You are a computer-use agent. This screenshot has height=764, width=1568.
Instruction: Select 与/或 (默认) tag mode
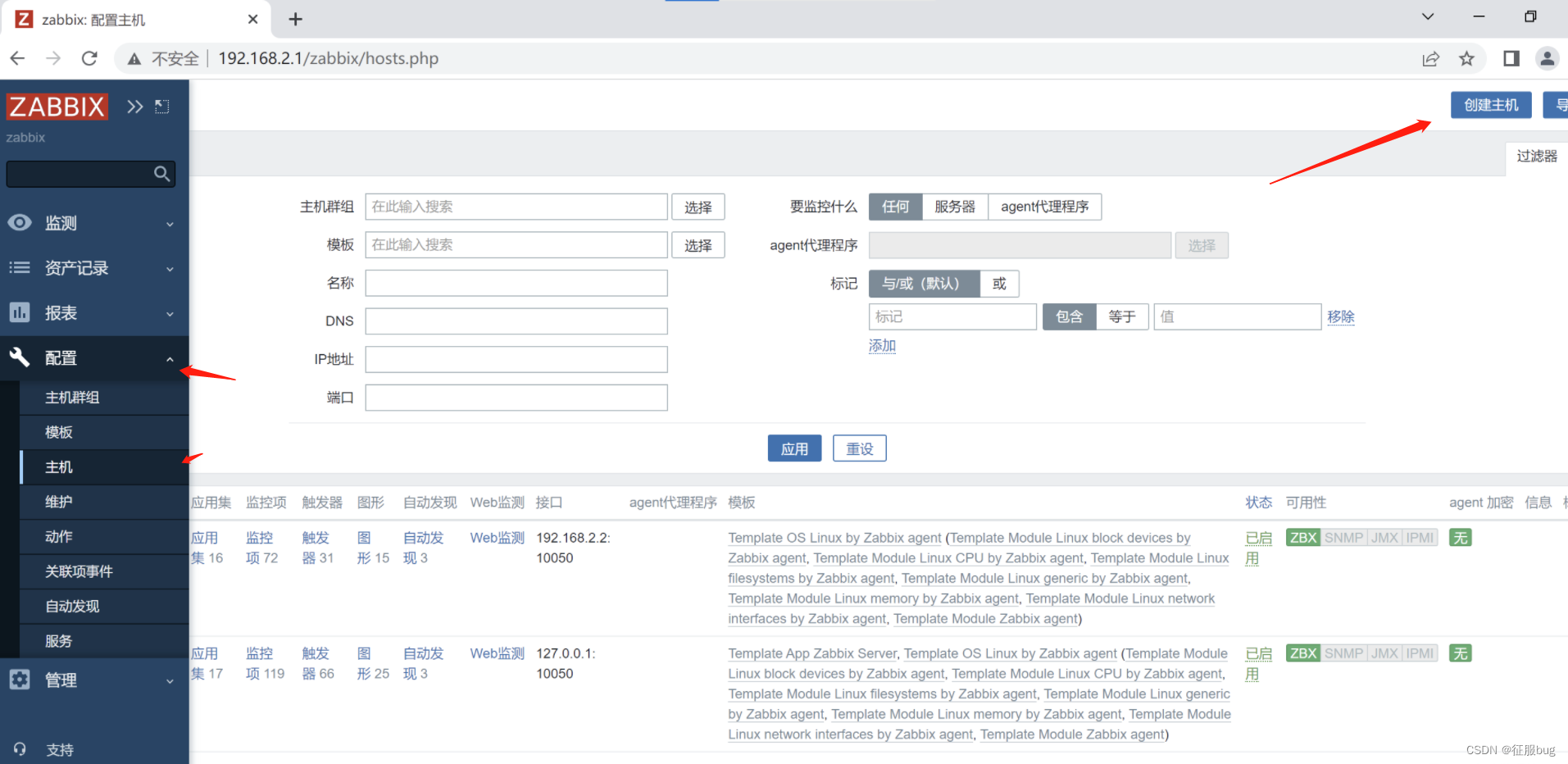click(924, 284)
